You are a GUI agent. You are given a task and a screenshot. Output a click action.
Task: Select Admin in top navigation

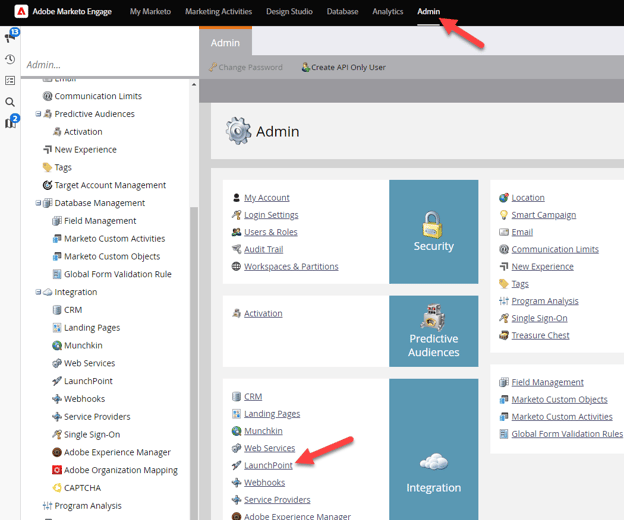(428, 12)
